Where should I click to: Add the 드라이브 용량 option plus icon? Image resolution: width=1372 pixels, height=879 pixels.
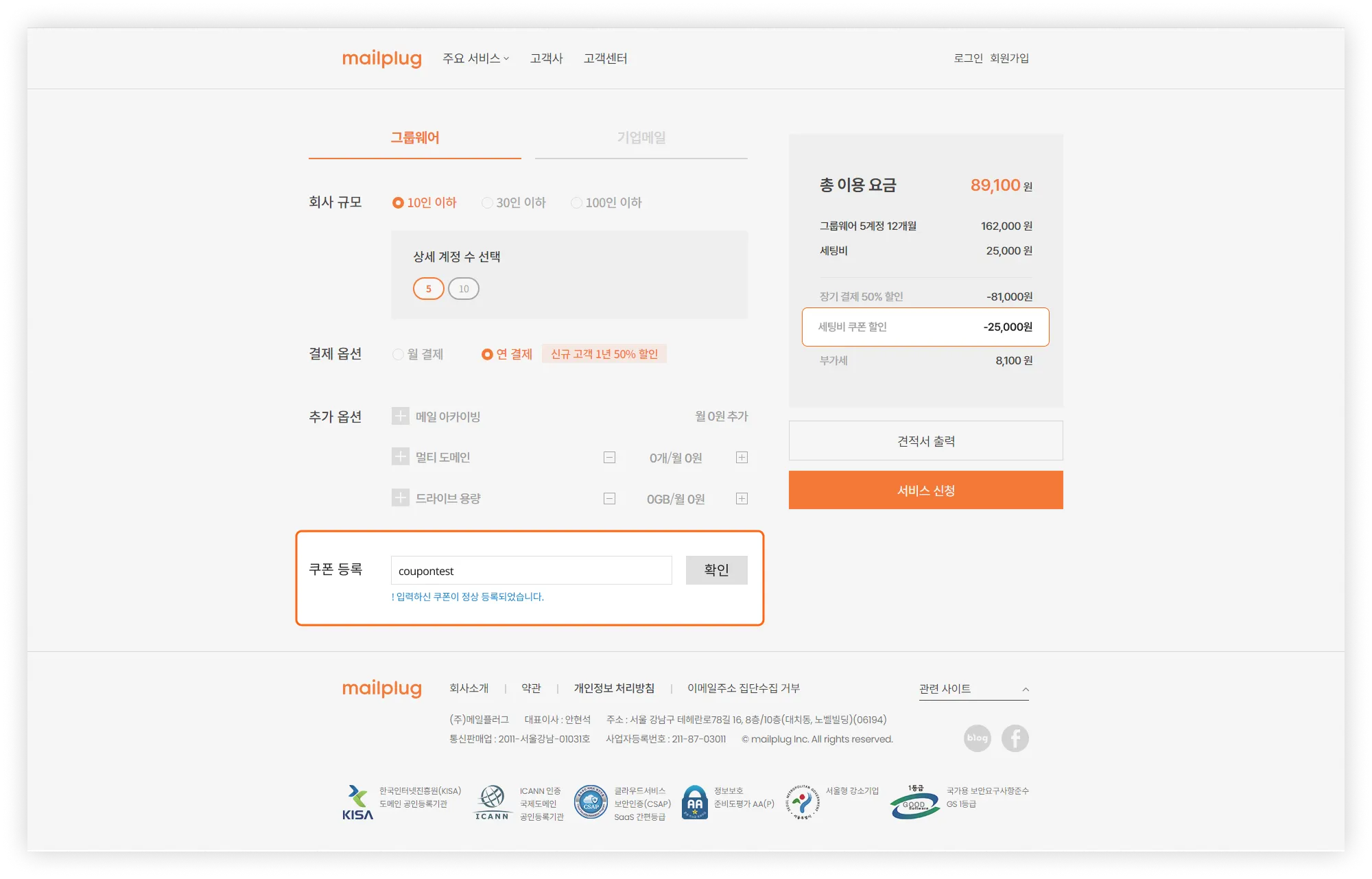click(x=401, y=498)
